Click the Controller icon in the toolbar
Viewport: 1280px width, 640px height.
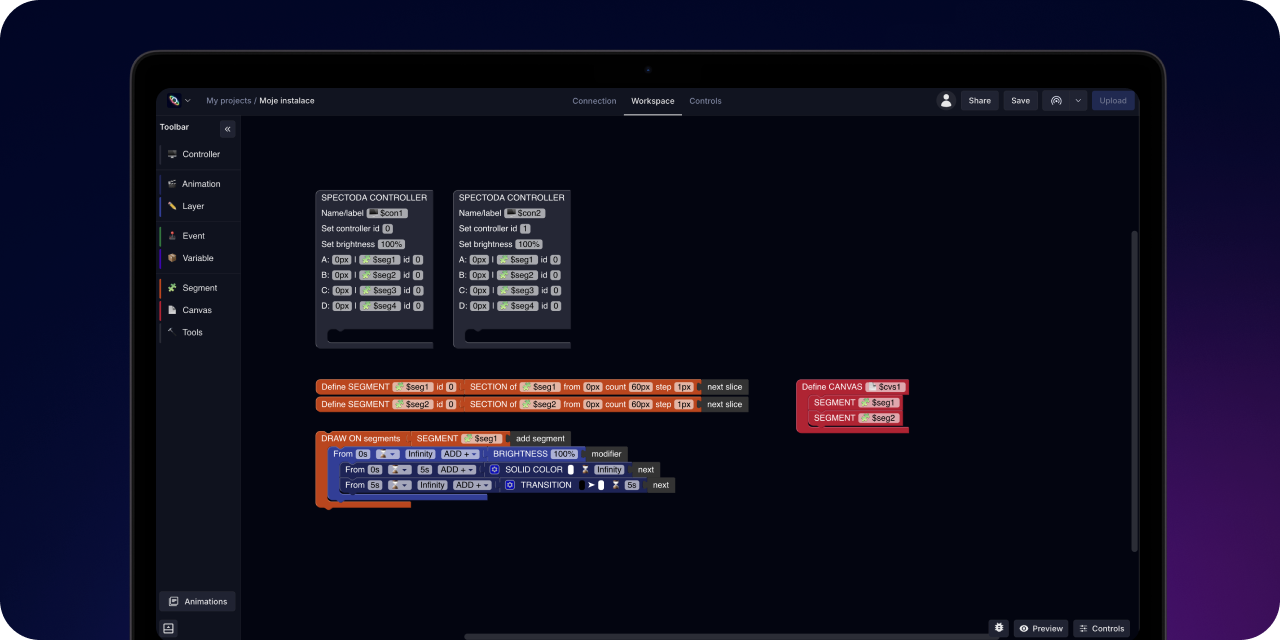point(172,154)
